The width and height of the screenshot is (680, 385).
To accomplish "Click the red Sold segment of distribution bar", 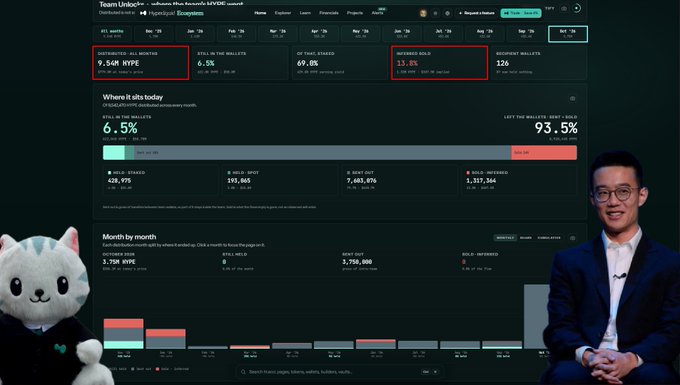I will tap(544, 153).
